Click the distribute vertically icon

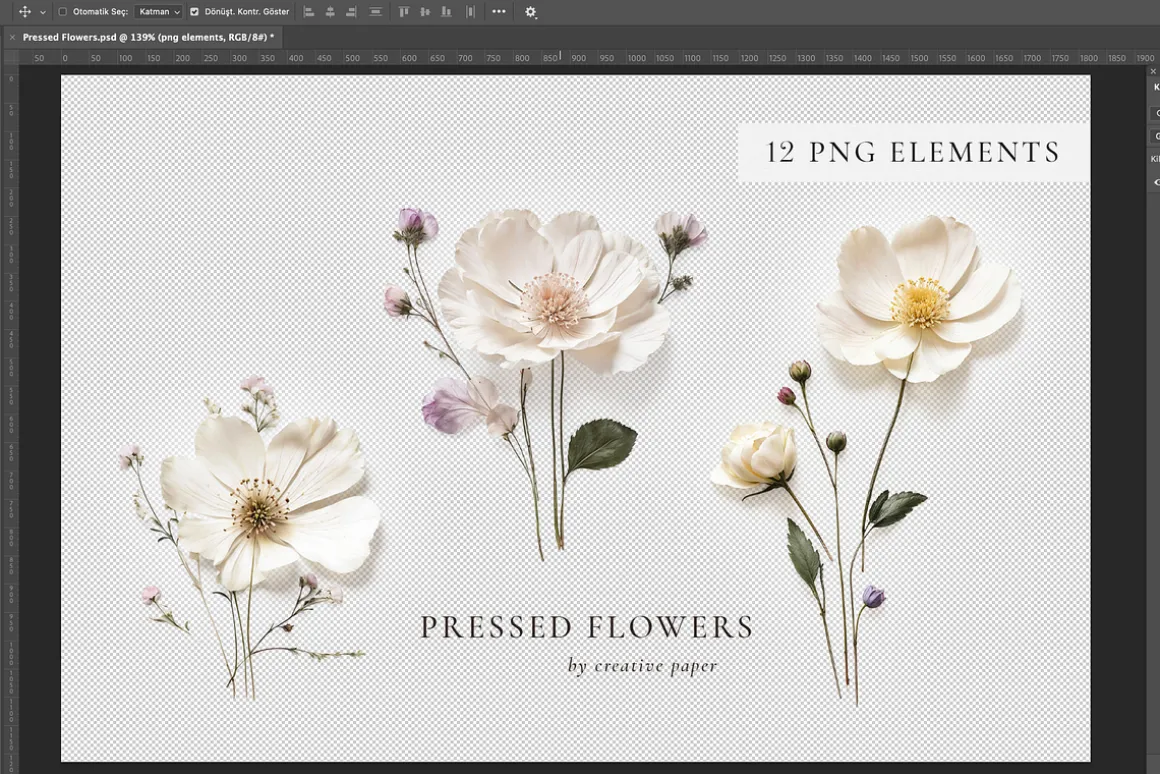[x=376, y=12]
